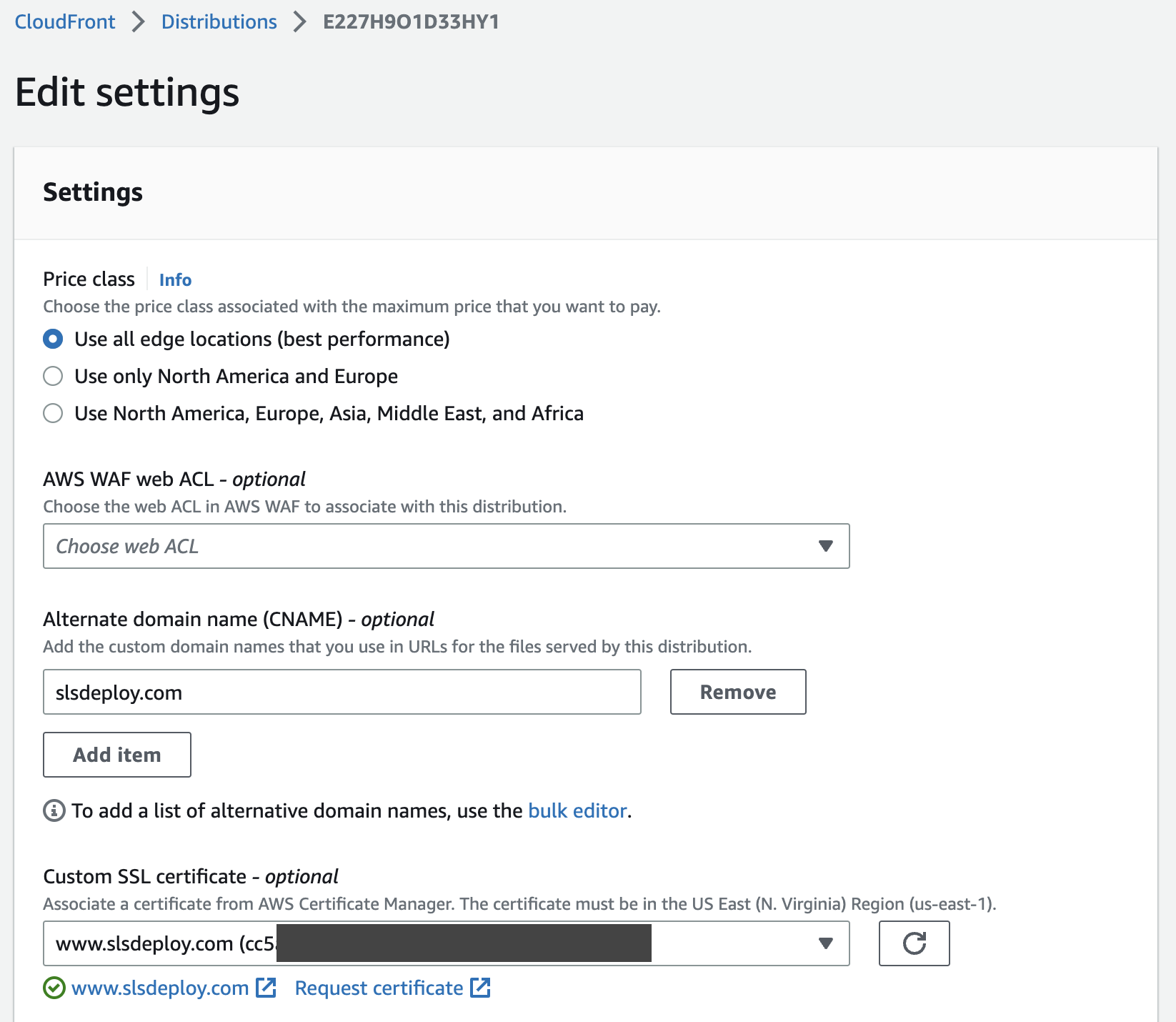The image size is (1176, 1022).
Task: Click the Price class Info link
Action: tap(175, 279)
